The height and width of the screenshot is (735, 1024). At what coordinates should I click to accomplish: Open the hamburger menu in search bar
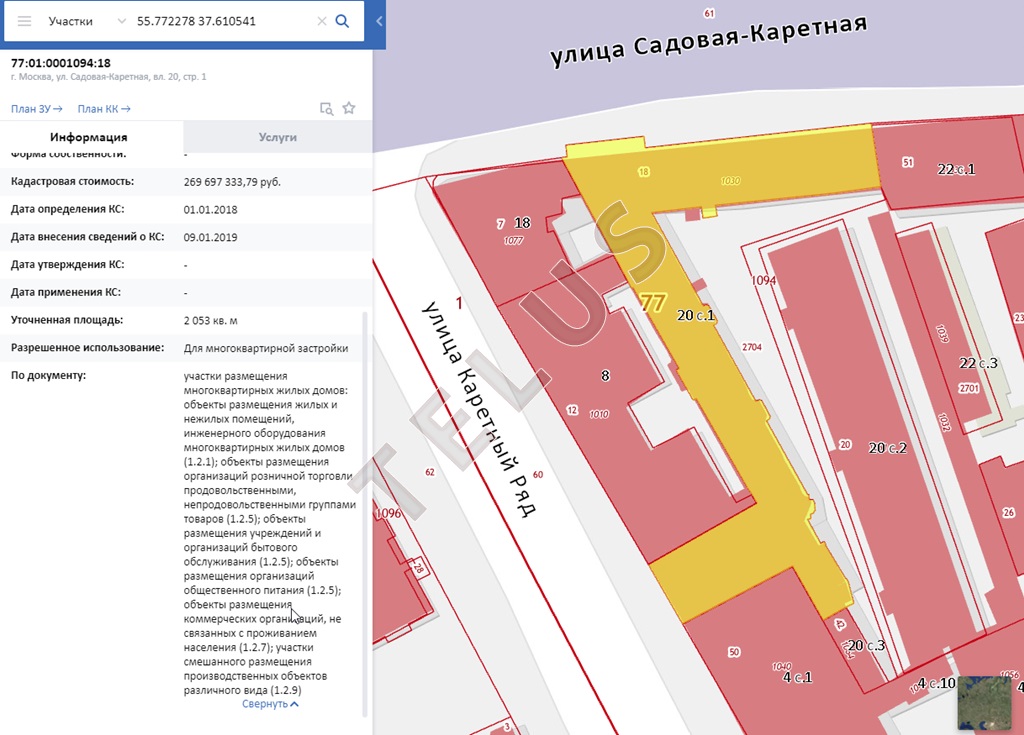tap(24, 22)
